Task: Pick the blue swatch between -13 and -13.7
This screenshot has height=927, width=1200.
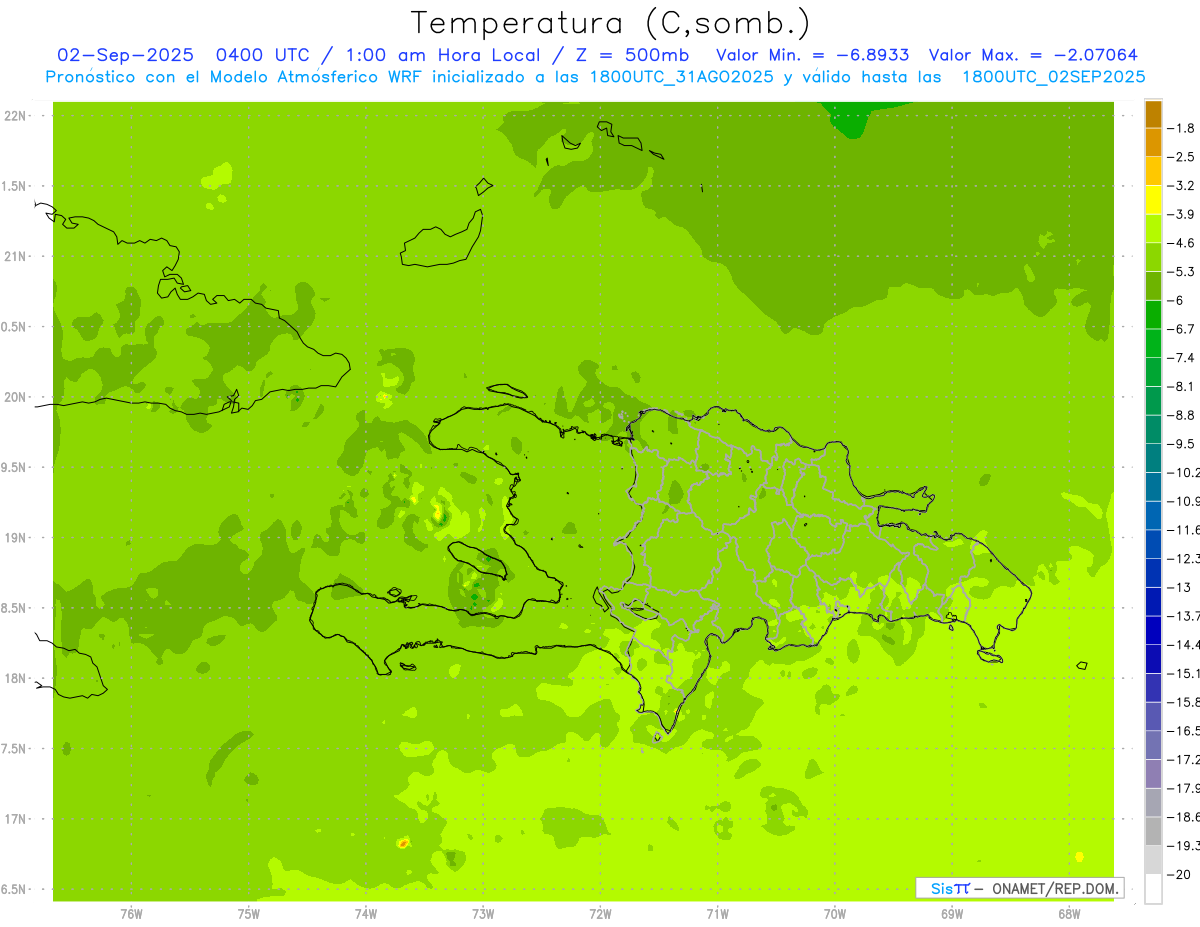Action: (x=1153, y=601)
